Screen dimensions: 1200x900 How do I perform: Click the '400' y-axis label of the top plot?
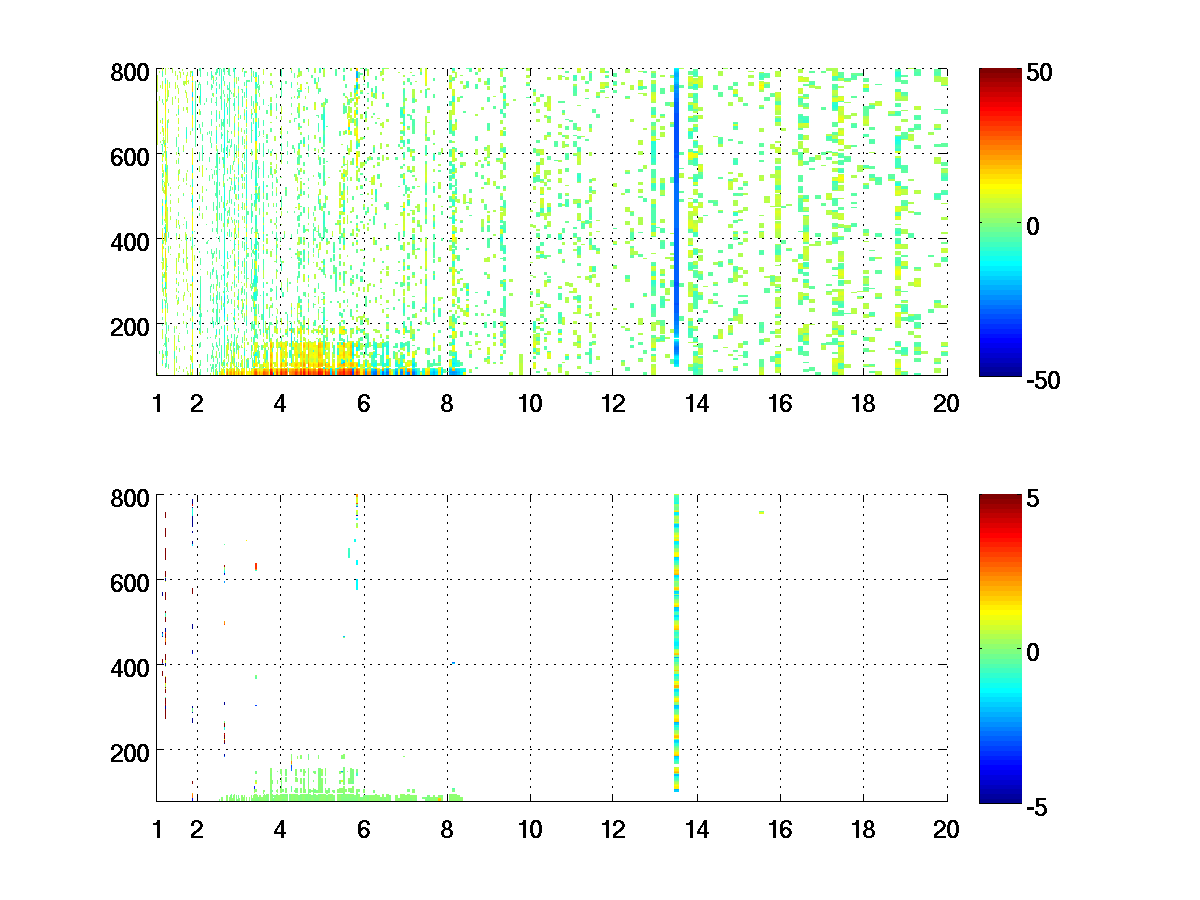click(x=131, y=241)
